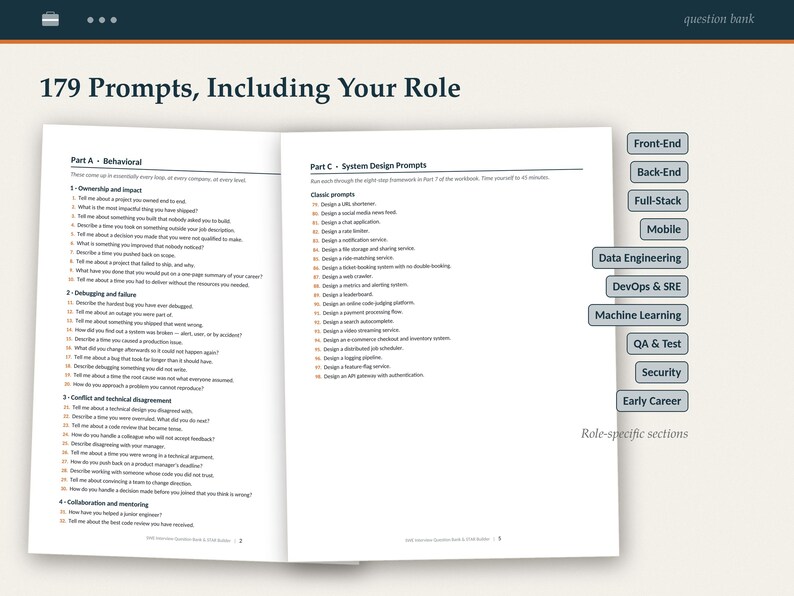
Task: Open the Early Career section
Action: pyautogui.click(x=652, y=401)
